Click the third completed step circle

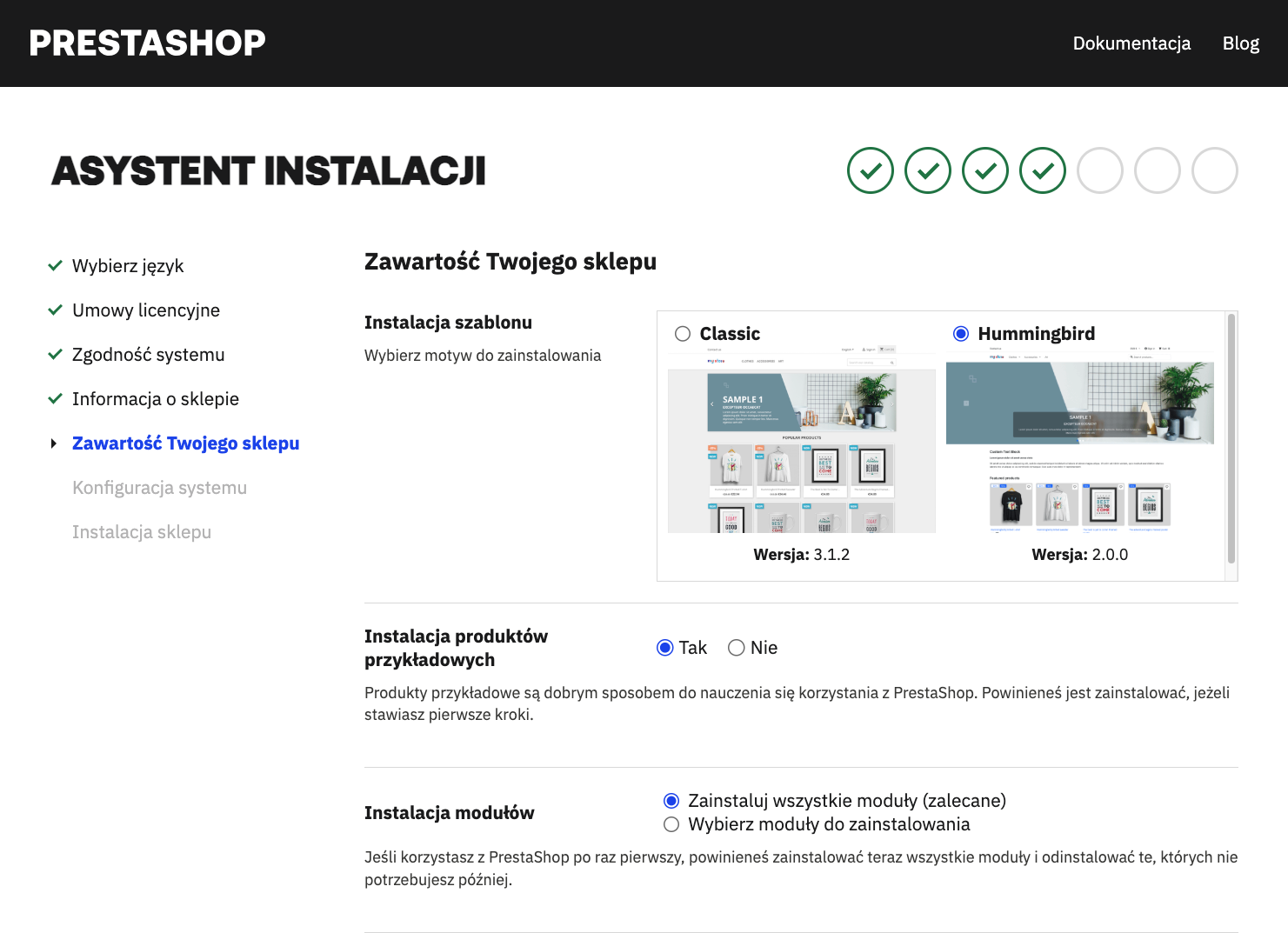(985, 170)
